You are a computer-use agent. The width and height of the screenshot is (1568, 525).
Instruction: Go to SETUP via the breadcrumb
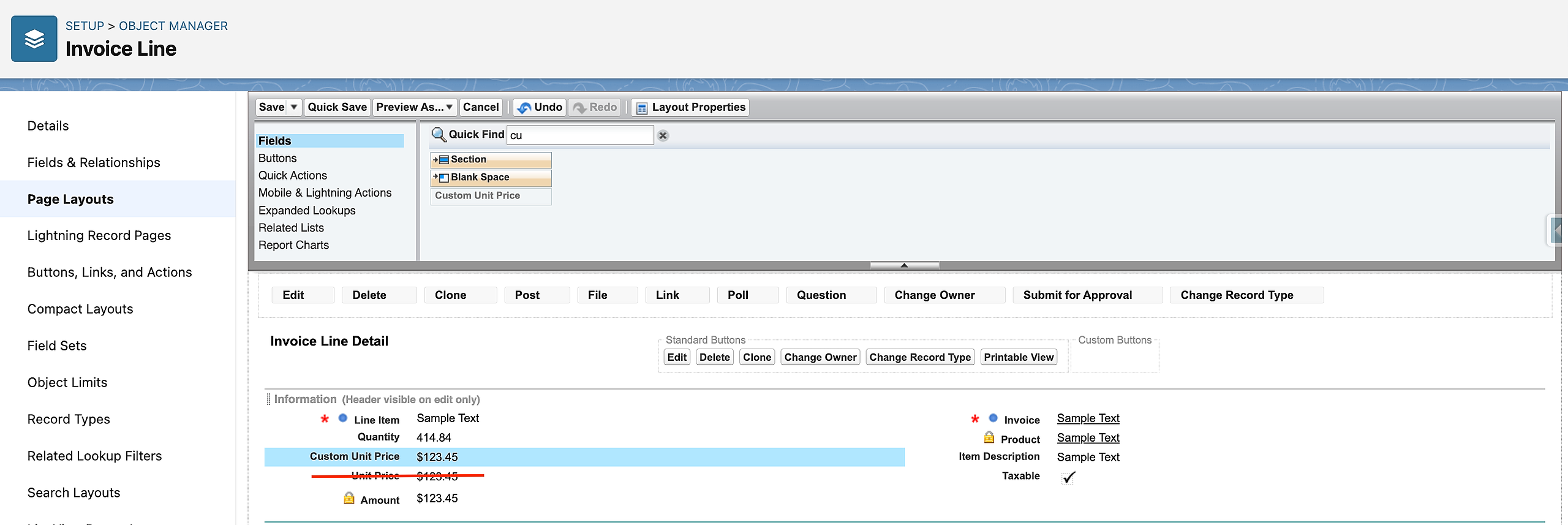click(x=85, y=26)
